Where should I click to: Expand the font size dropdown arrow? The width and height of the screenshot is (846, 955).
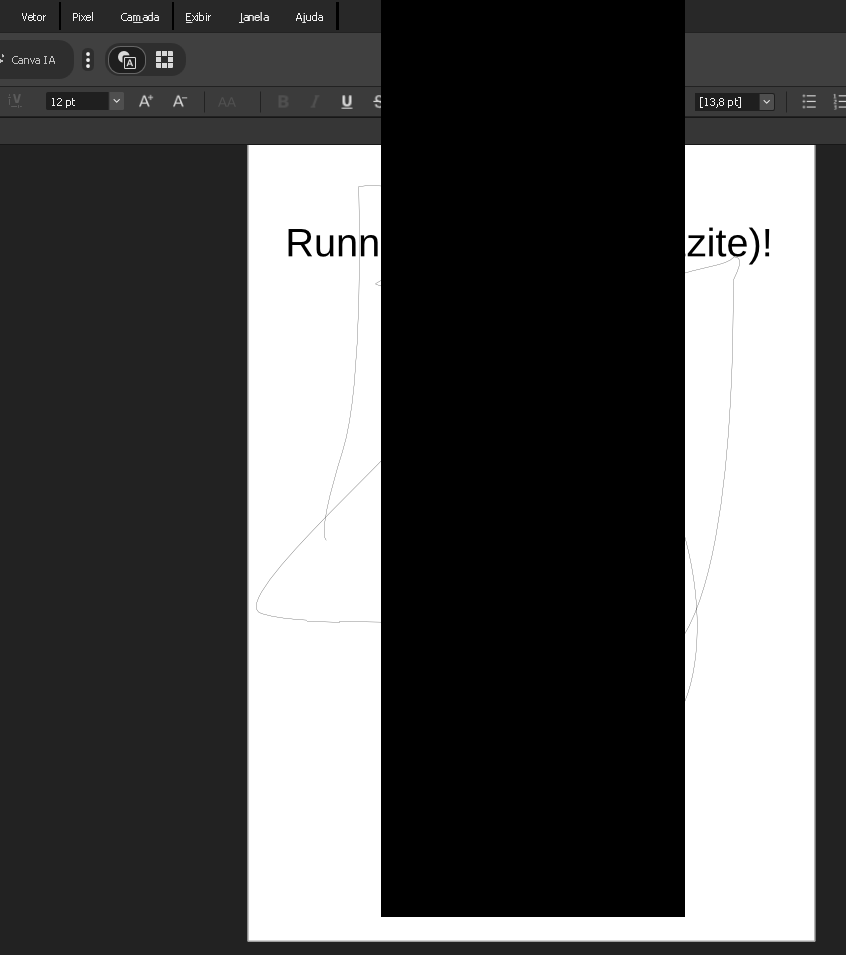tap(116, 101)
